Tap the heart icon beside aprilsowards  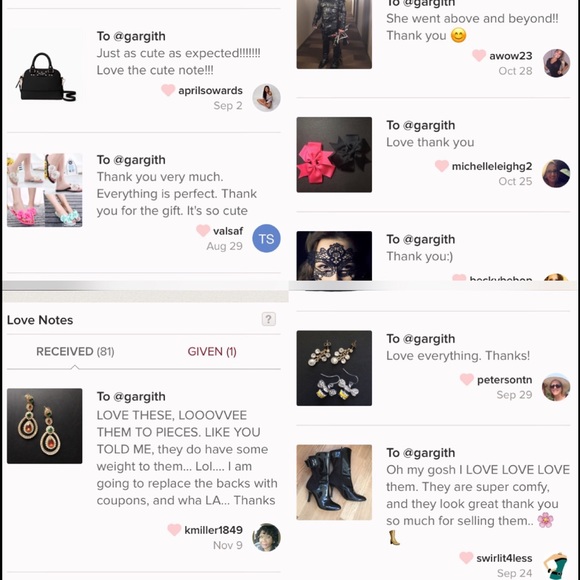tap(168, 90)
